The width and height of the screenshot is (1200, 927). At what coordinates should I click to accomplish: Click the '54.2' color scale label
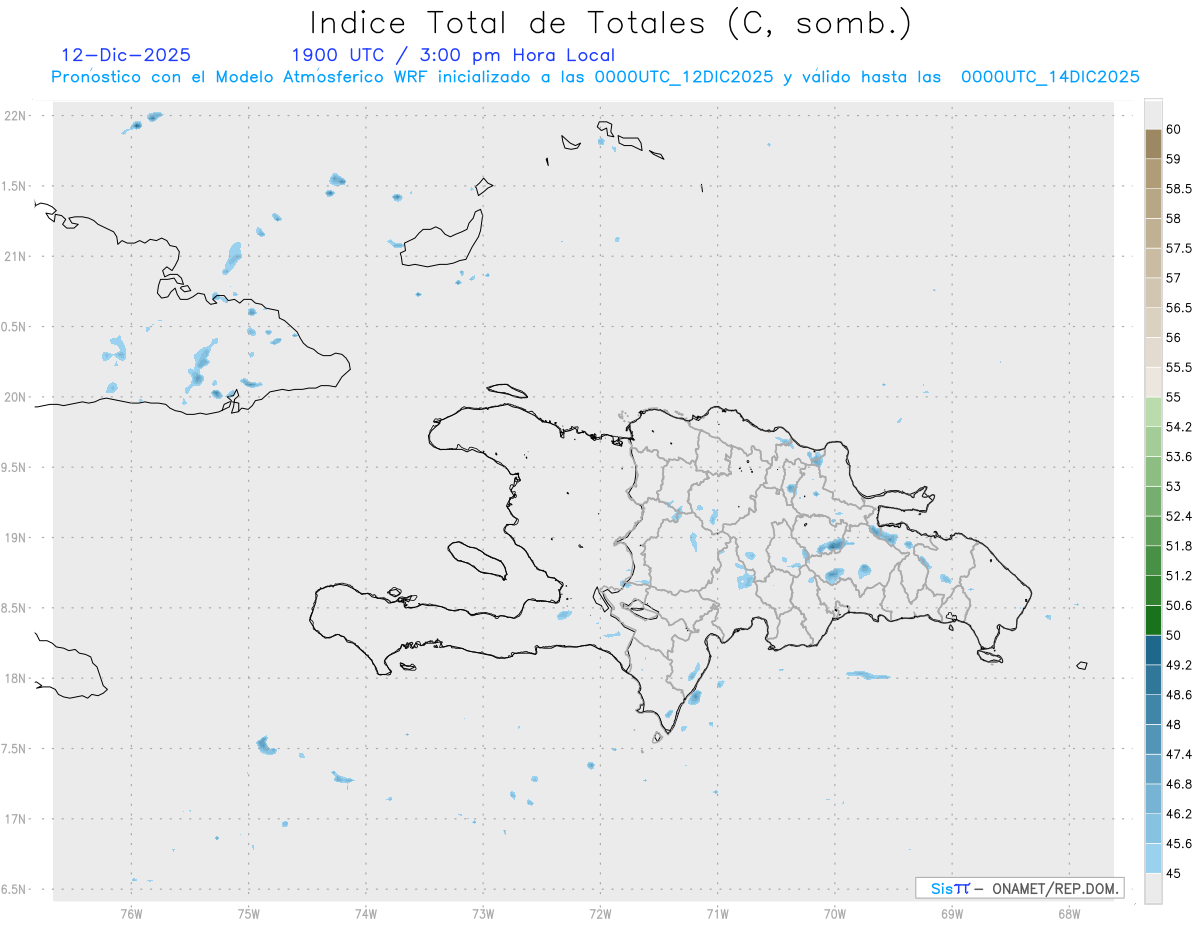pyautogui.click(x=1178, y=427)
